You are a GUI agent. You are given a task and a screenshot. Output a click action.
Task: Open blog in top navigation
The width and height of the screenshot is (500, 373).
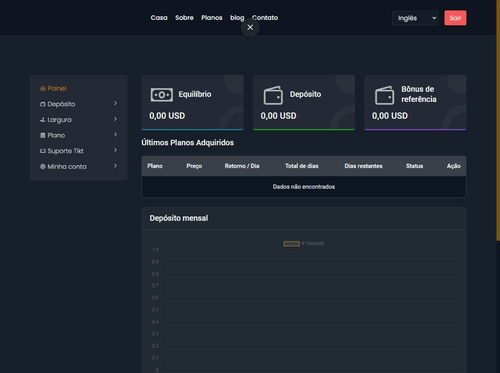pos(237,18)
